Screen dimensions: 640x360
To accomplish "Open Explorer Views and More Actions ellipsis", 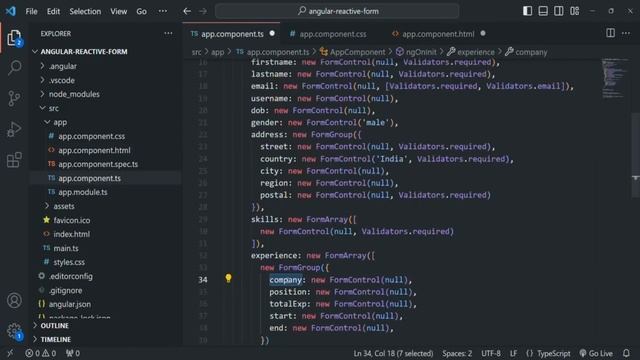I will coord(168,33).
